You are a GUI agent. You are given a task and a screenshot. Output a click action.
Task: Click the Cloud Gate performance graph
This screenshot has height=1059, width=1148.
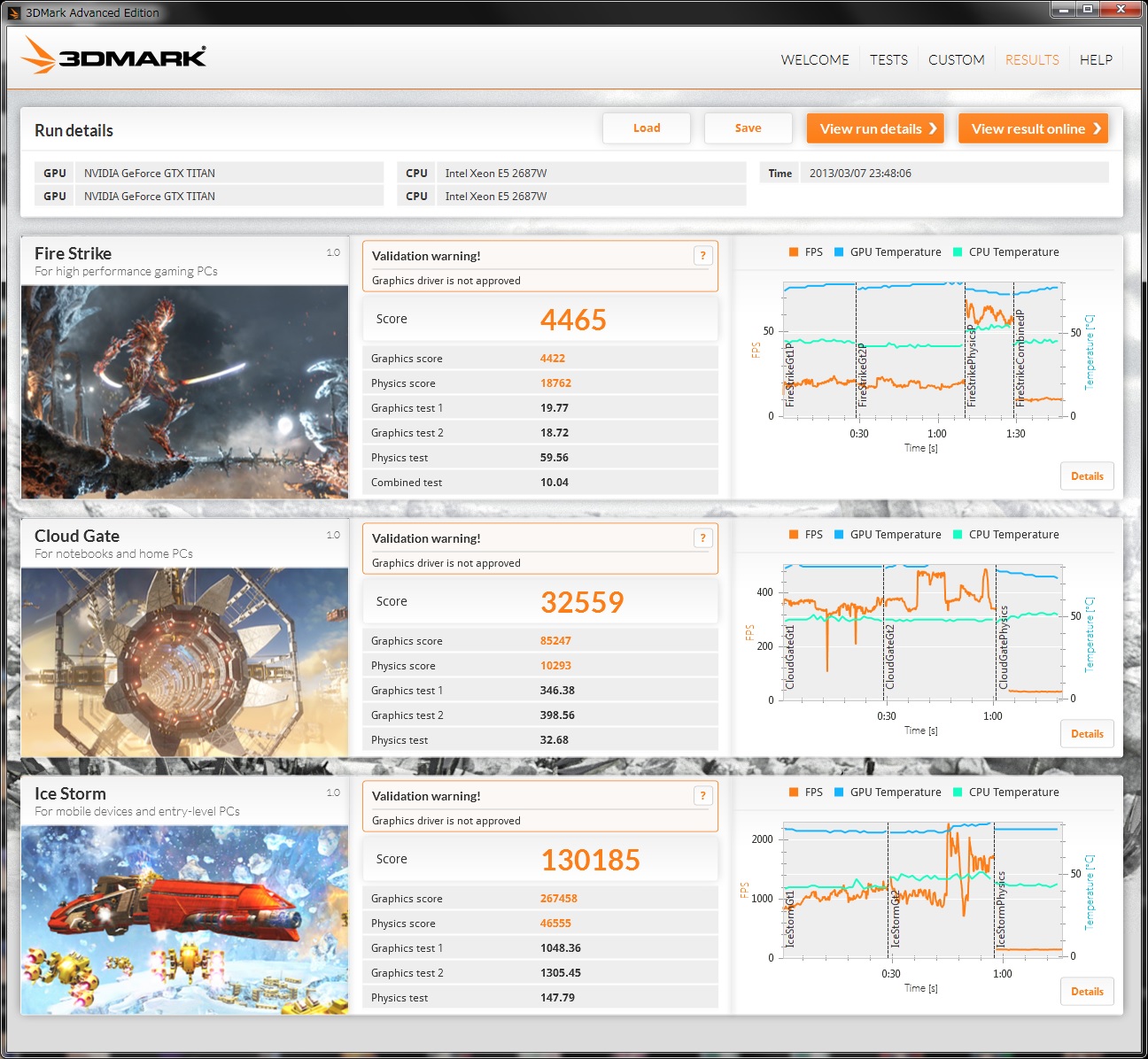922,632
